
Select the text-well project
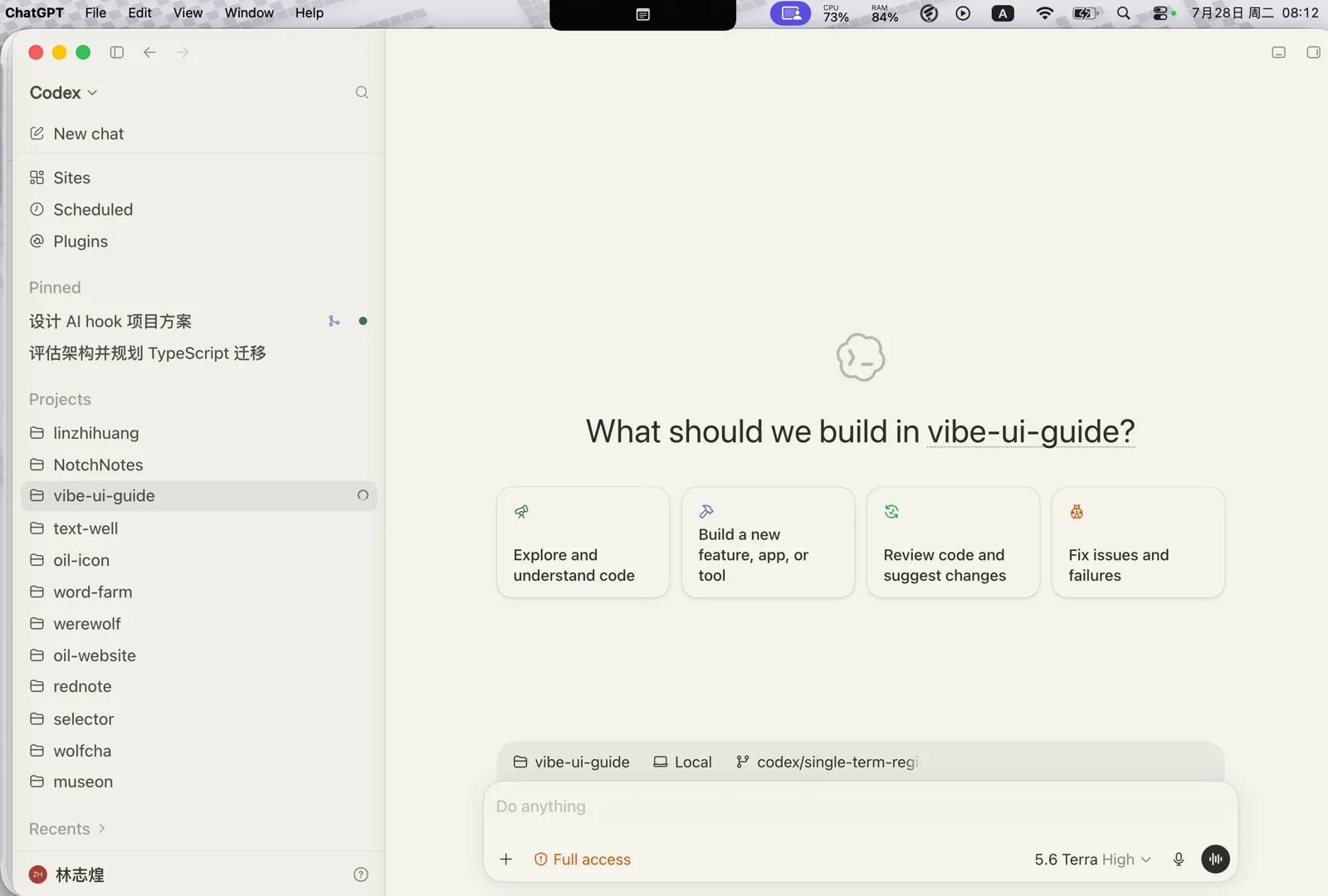pyautogui.click(x=199, y=528)
